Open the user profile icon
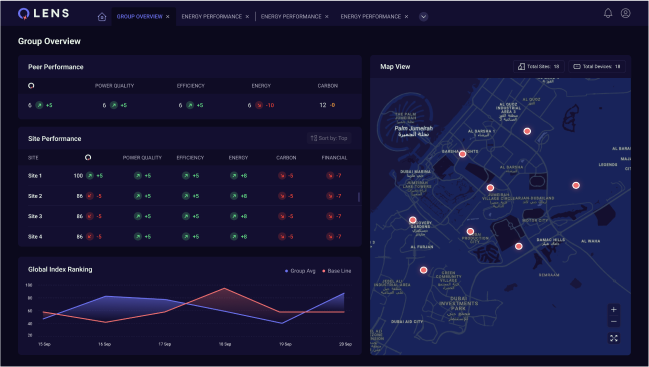649x367 pixels. pos(625,13)
